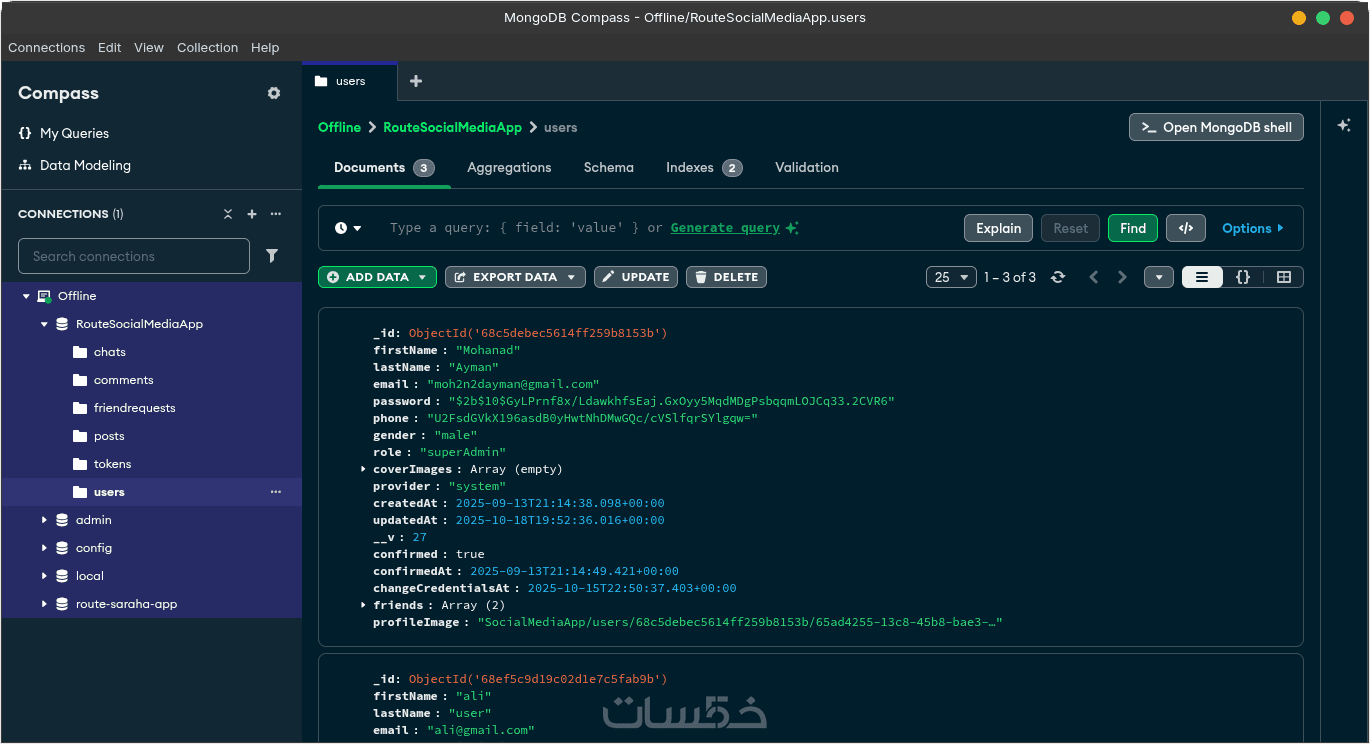Expand the local database

coord(44,576)
